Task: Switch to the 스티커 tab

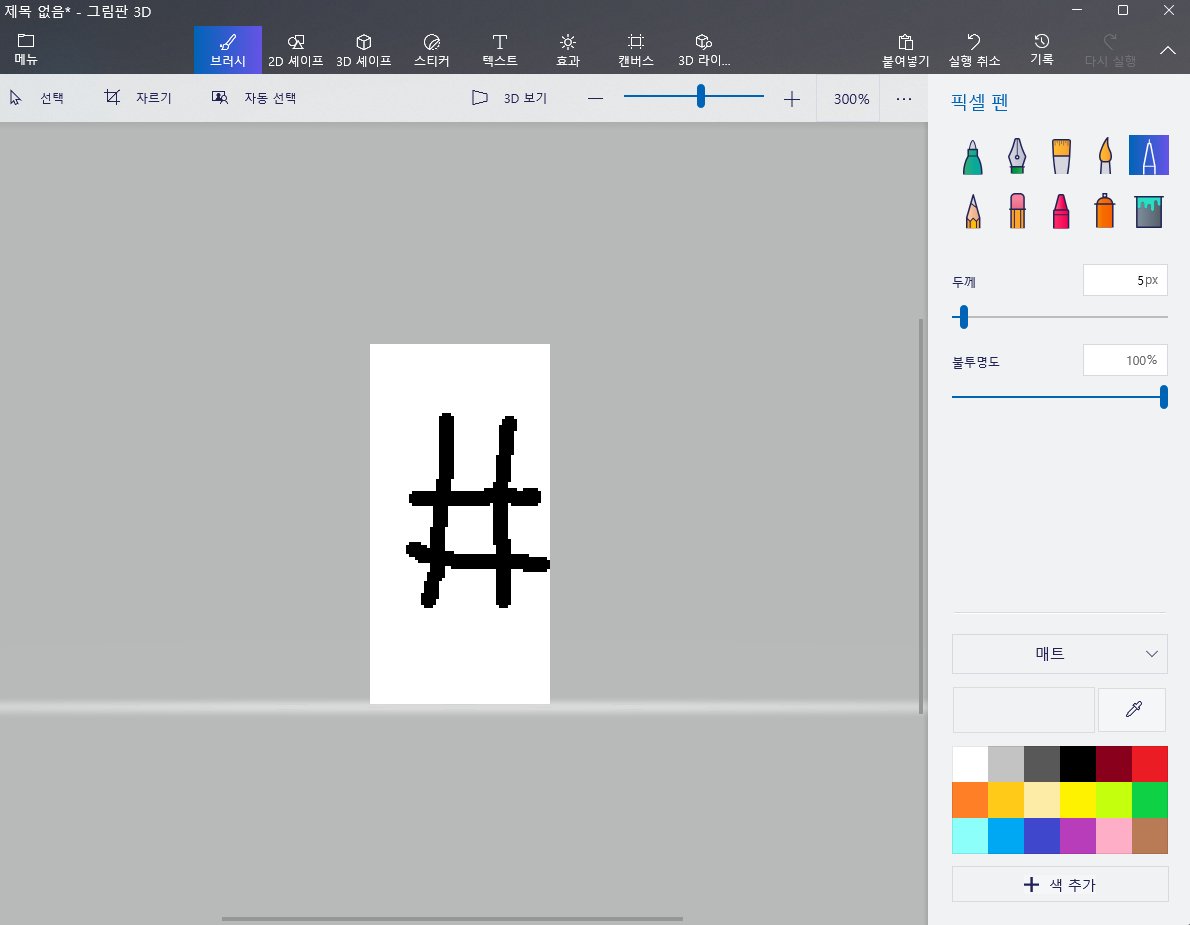Action: click(x=432, y=50)
